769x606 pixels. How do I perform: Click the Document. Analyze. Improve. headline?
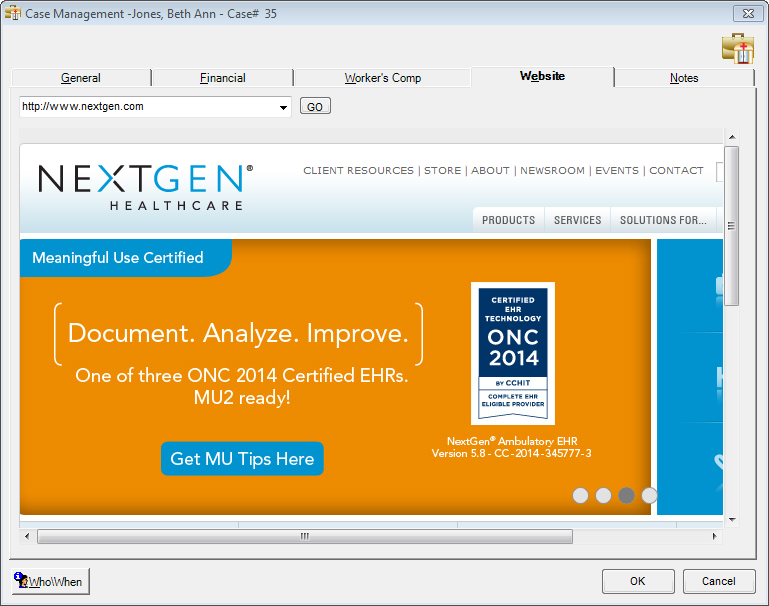coord(238,334)
